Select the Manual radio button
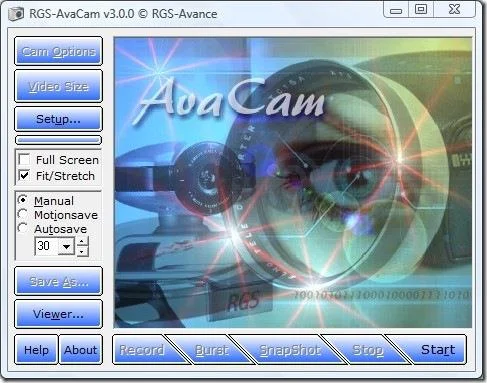Viewport: 487px width, 383px height. (23, 200)
